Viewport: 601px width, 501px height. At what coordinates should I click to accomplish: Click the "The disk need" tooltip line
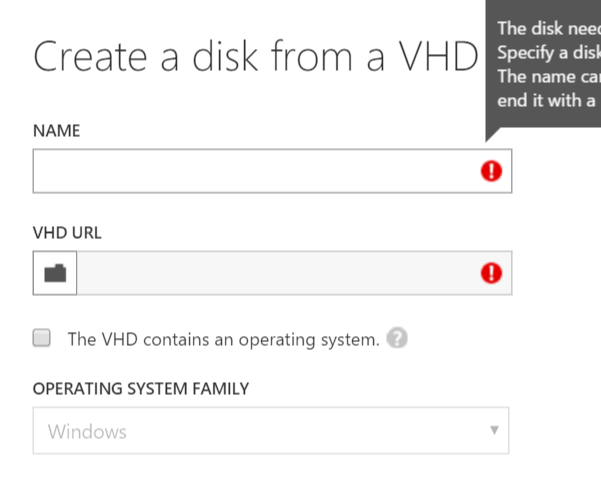pyautogui.click(x=548, y=28)
